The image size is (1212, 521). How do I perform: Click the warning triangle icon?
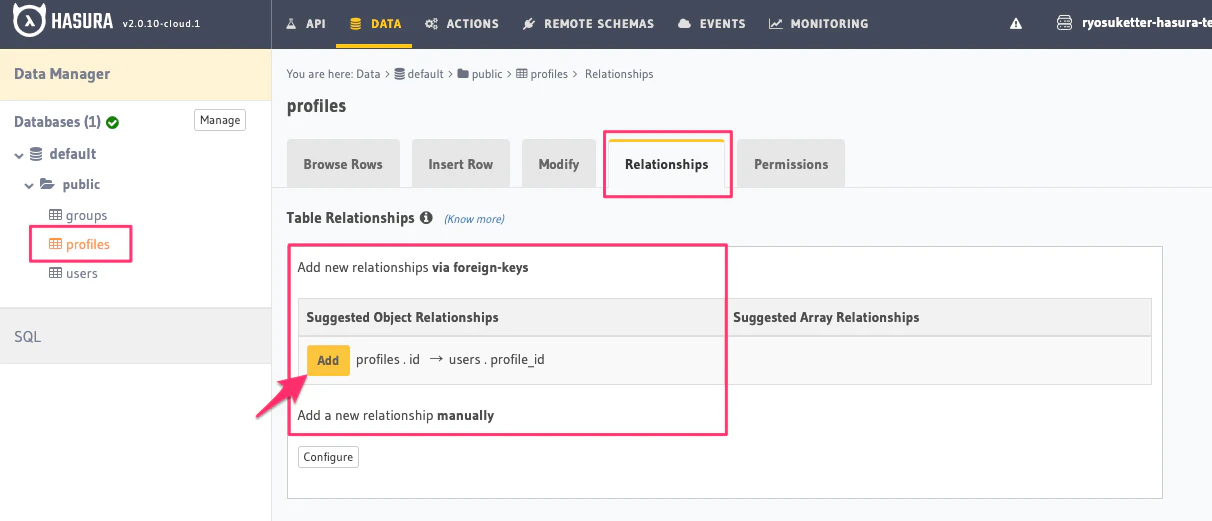click(x=1016, y=24)
